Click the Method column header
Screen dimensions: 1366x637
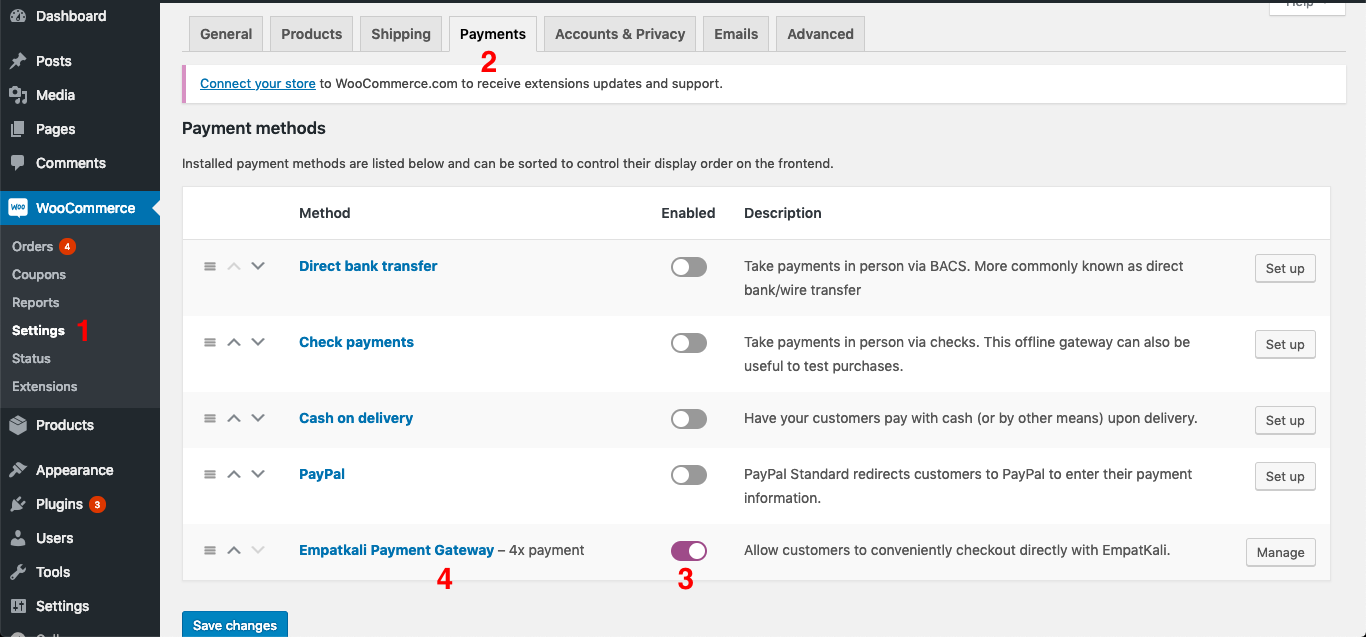tap(325, 213)
